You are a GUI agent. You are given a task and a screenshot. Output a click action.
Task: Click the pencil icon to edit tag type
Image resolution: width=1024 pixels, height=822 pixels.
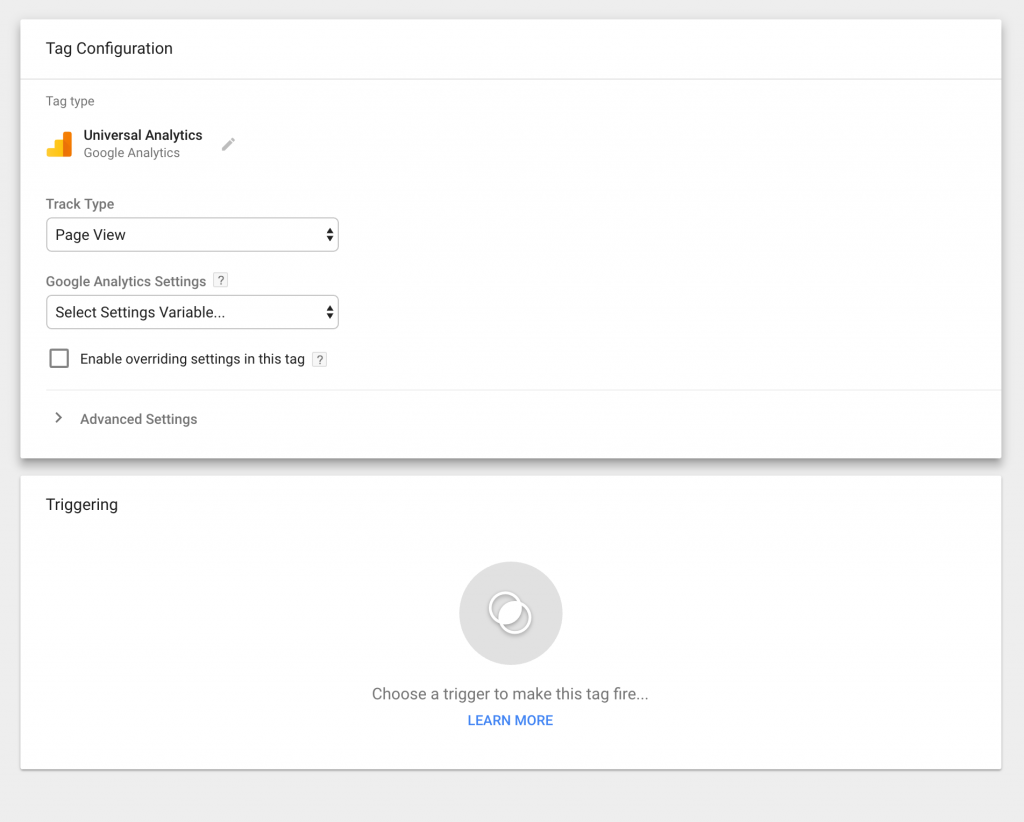pos(228,144)
